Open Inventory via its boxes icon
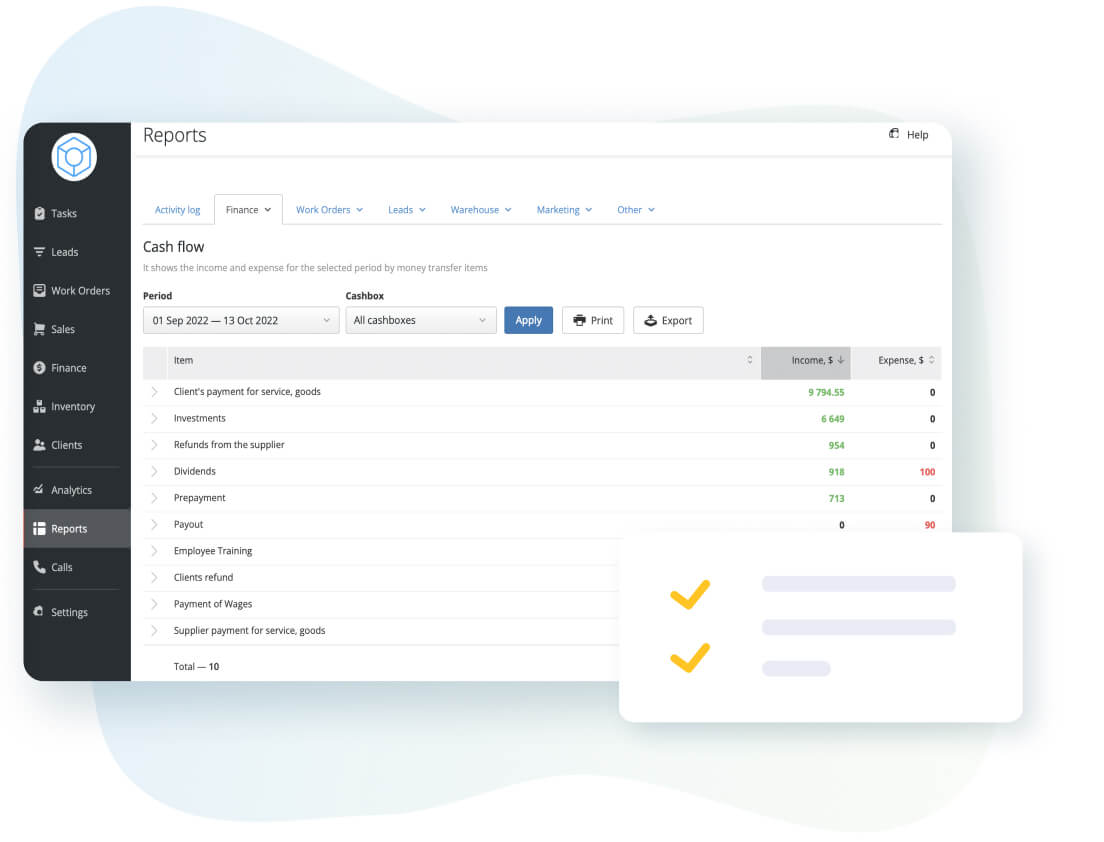Viewport: 1104px width, 842px height. click(40, 407)
